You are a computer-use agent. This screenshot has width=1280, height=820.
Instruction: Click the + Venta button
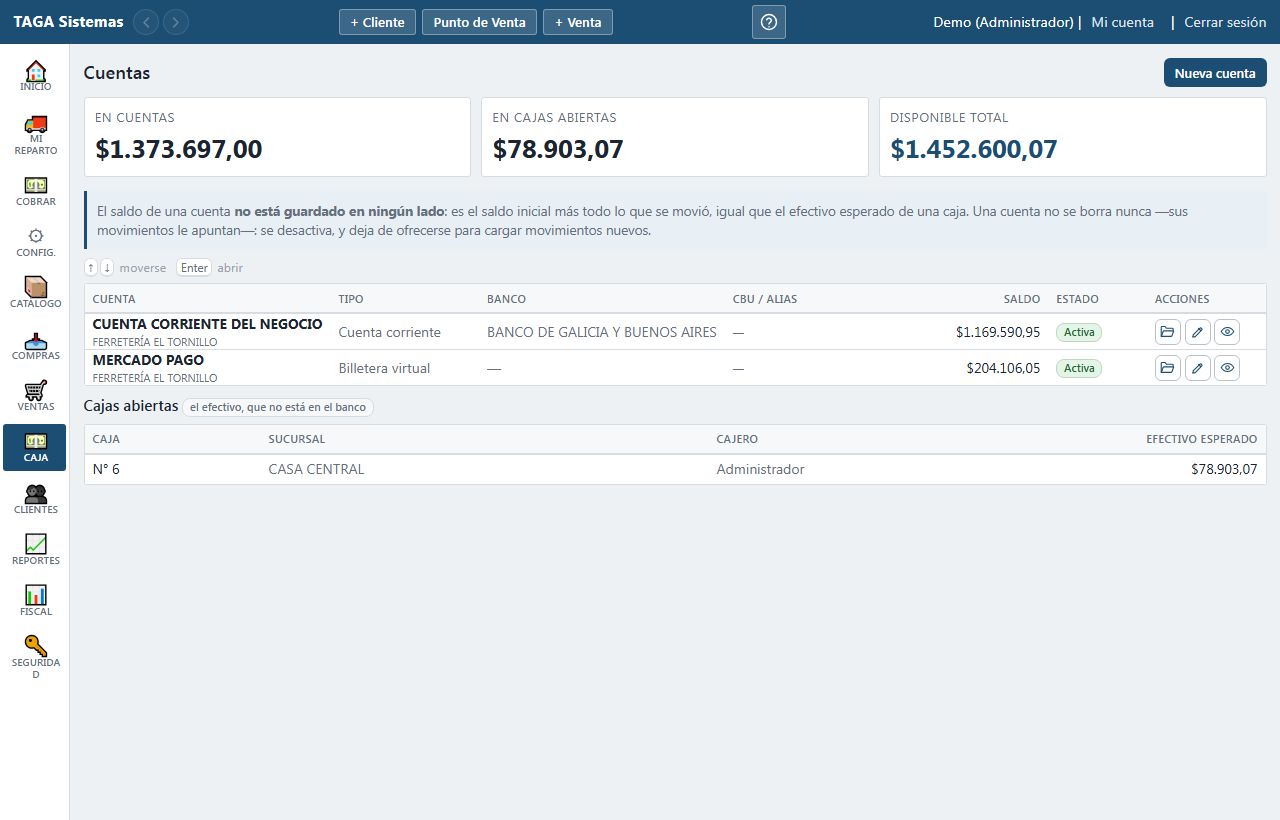578,22
